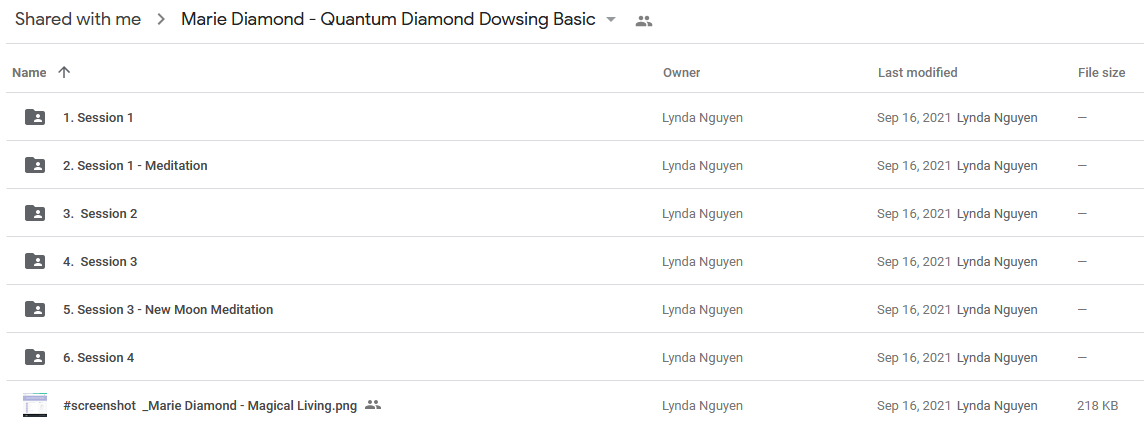Reverse sort order with the Name arrow

point(64,72)
